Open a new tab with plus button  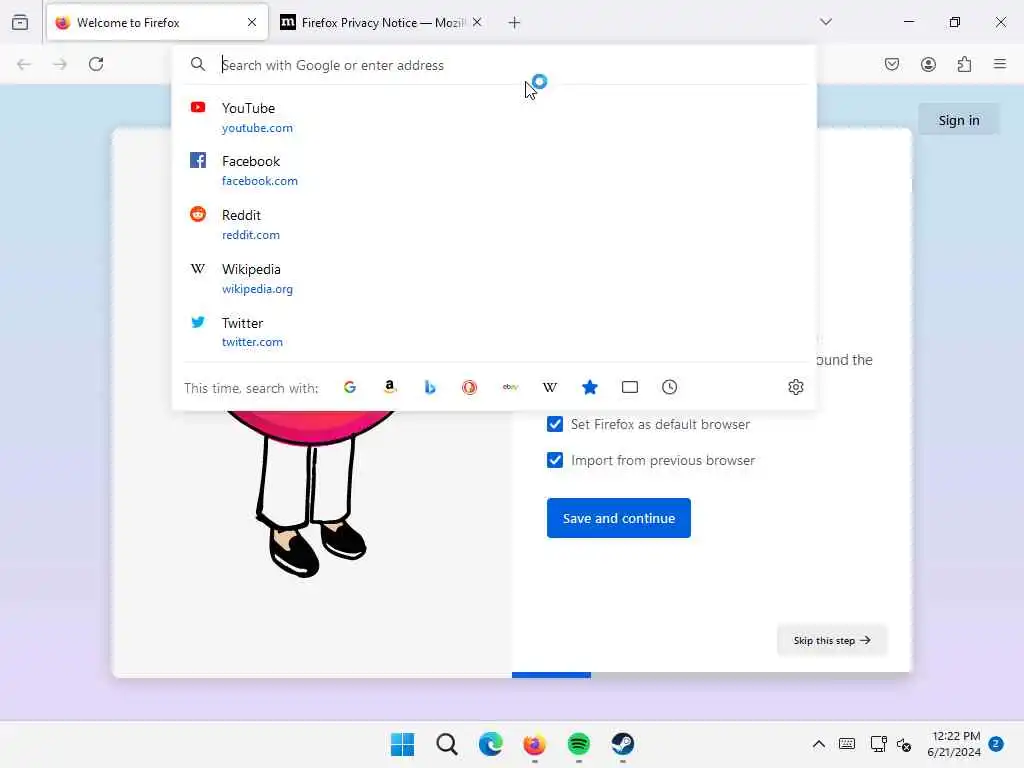515,23
